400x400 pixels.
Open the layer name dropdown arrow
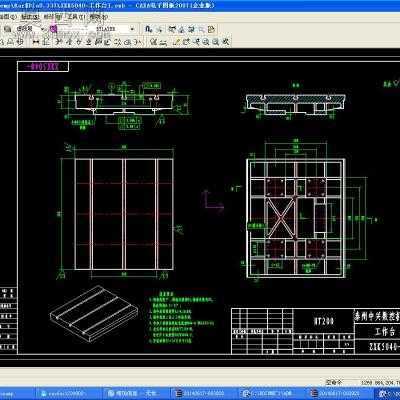43,29
